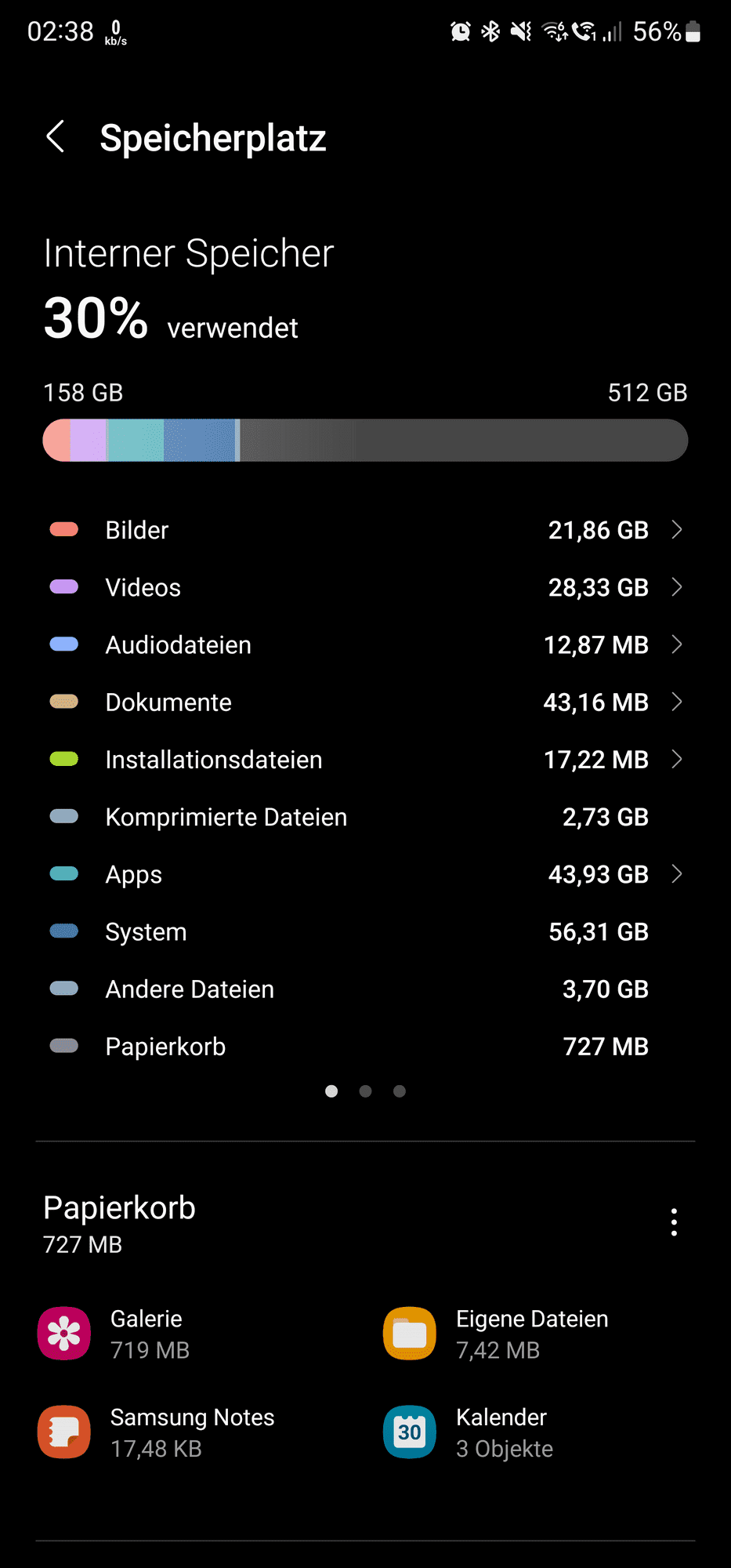Select the first page indicator dot
This screenshot has width=731, height=1568.
pyautogui.click(x=331, y=1091)
